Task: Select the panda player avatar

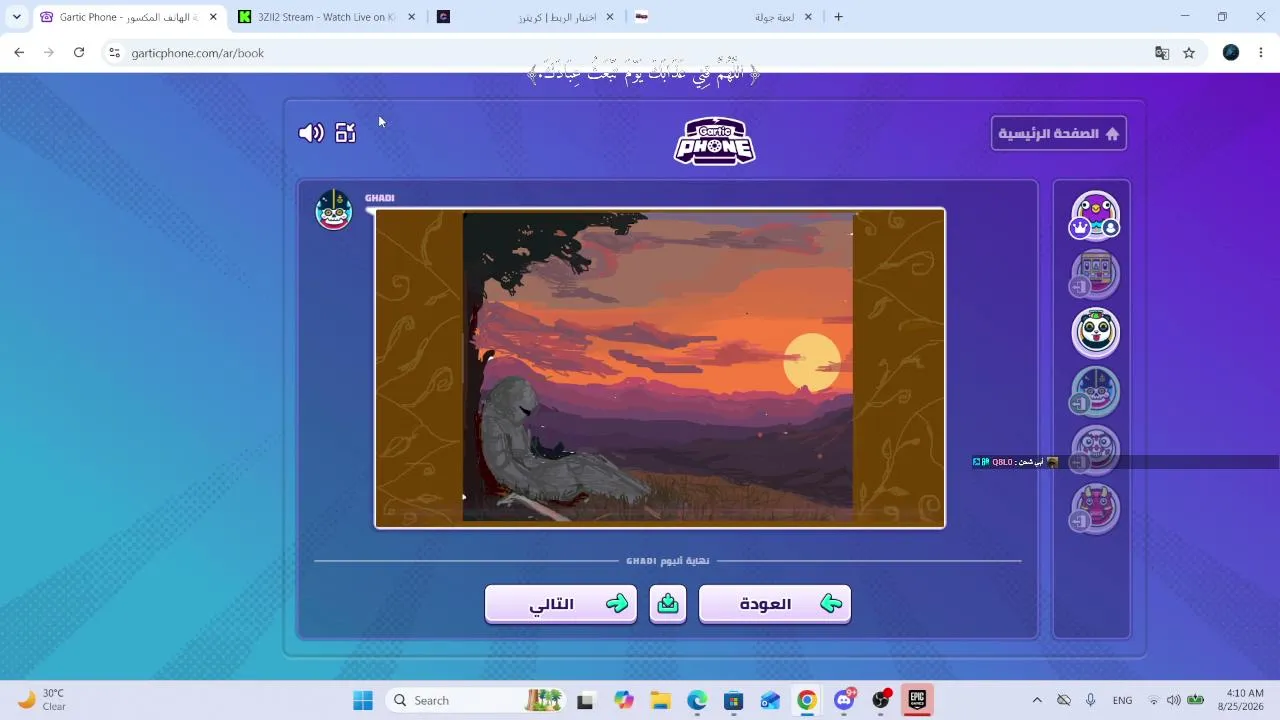Action: (x=1095, y=332)
